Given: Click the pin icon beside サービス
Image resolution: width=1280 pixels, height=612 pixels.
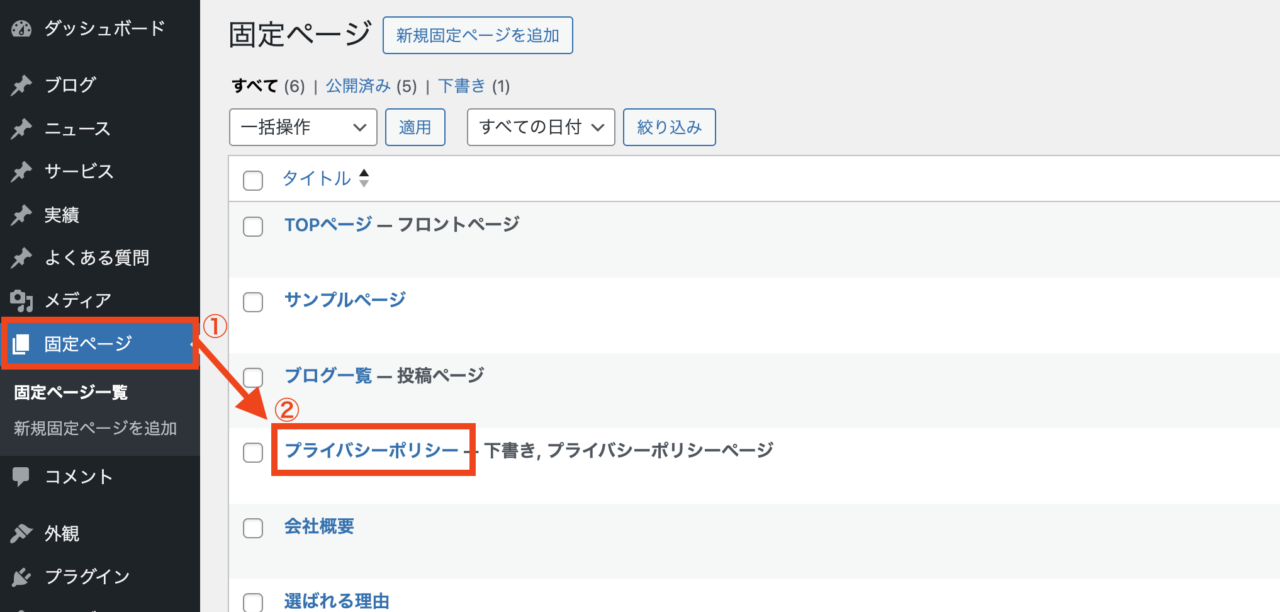Looking at the screenshot, I should coord(21,172).
